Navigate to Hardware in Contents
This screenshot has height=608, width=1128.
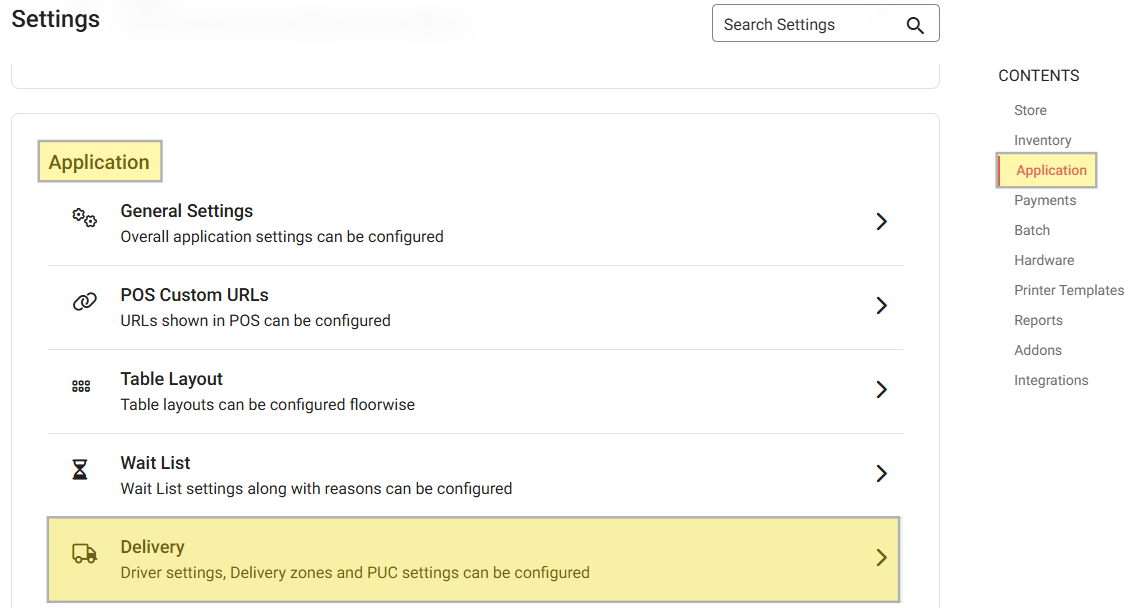[x=1044, y=260]
